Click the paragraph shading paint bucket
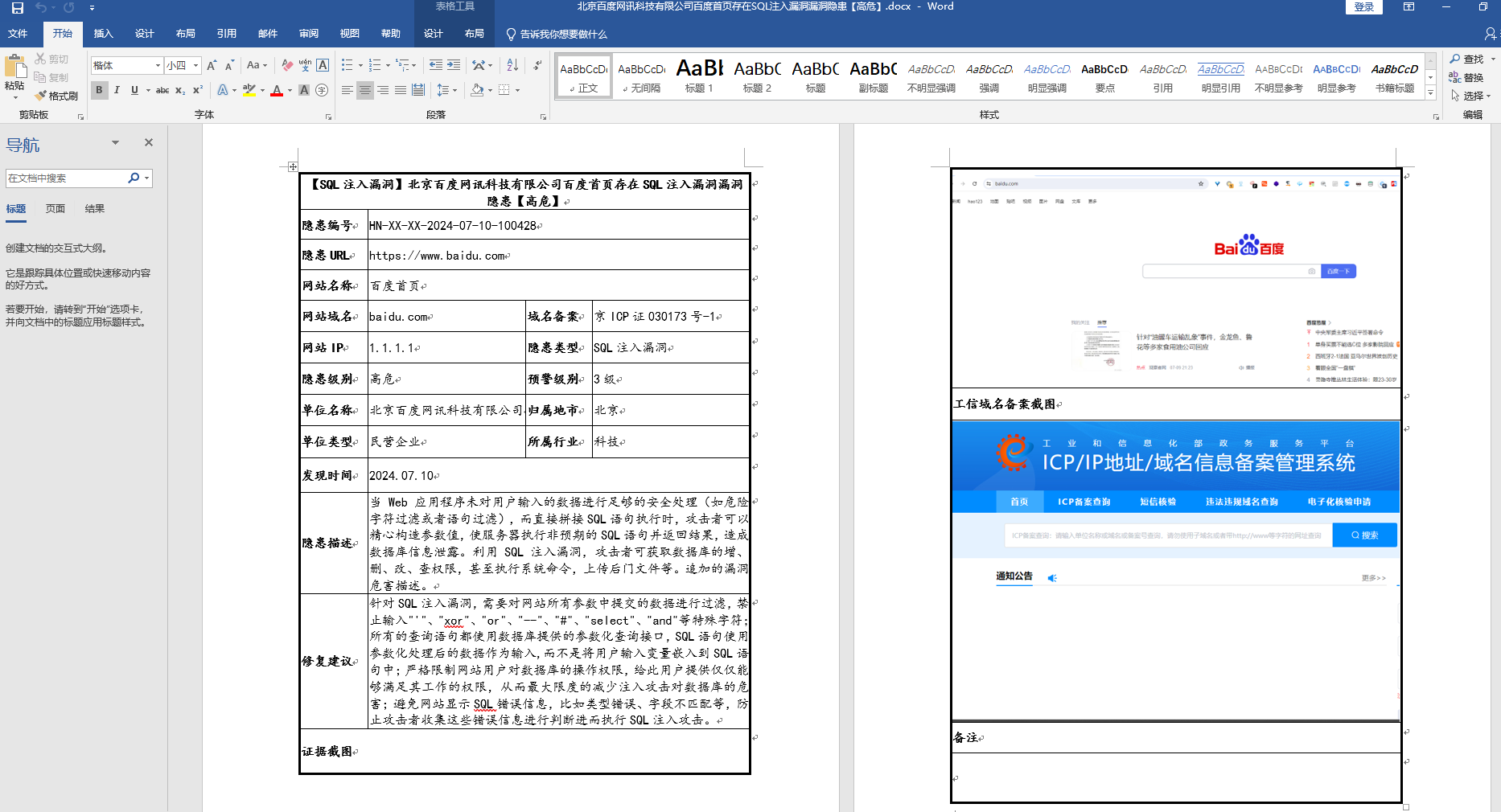Image resolution: width=1501 pixels, height=812 pixels. tap(477, 90)
